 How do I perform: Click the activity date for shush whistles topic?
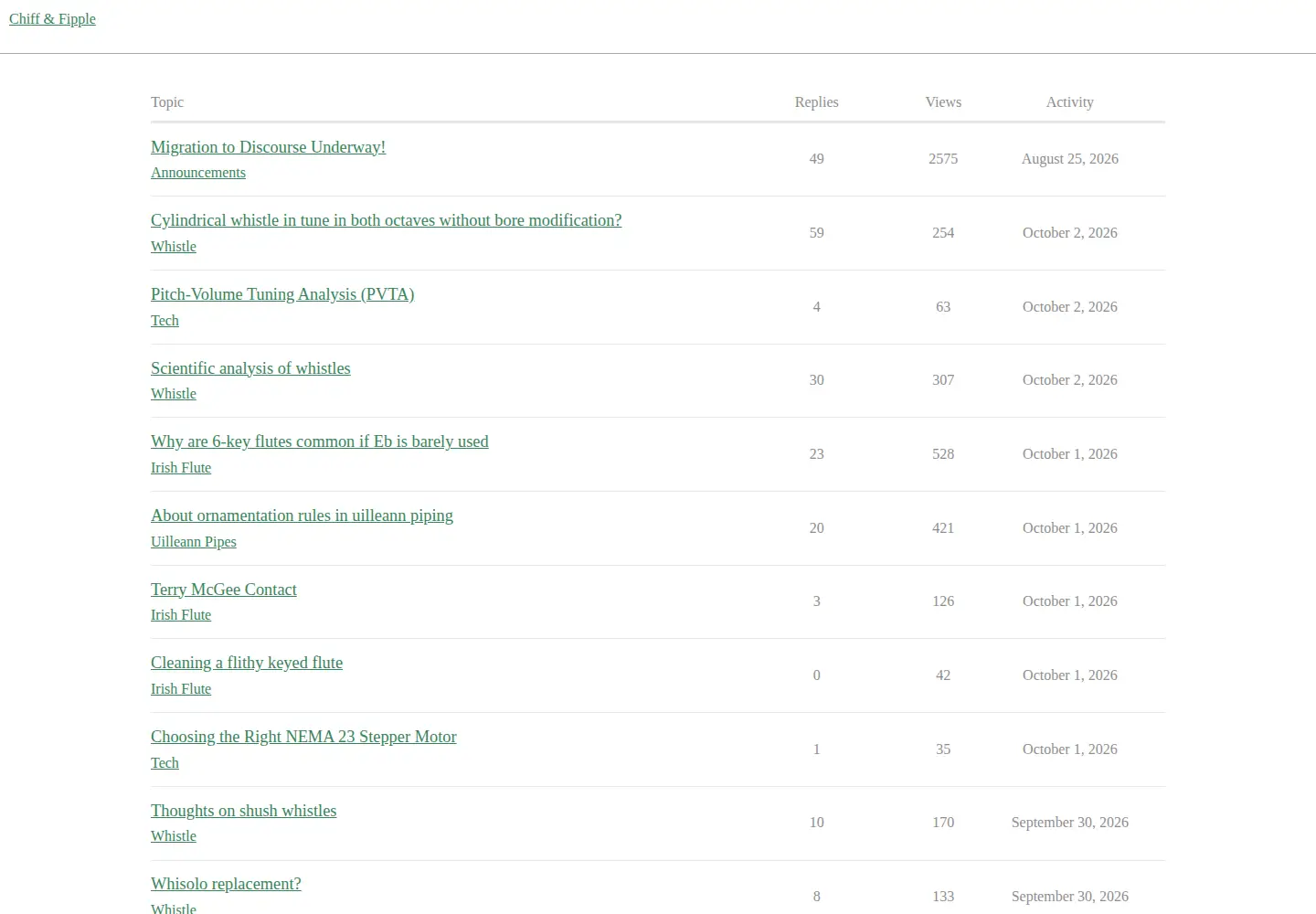tap(1070, 823)
